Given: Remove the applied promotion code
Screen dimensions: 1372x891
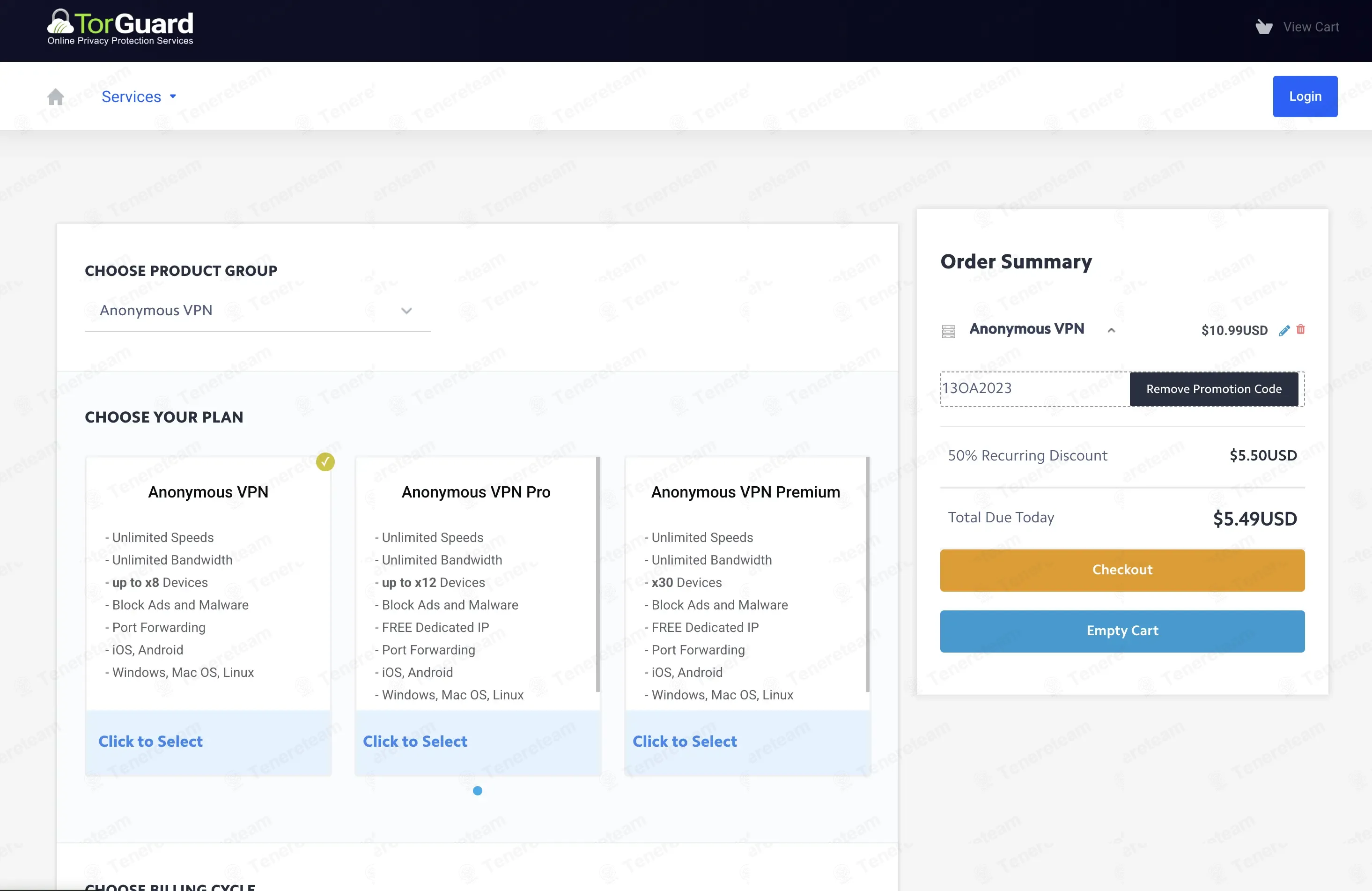Looking at the screenshot, I should [1213, 389].
